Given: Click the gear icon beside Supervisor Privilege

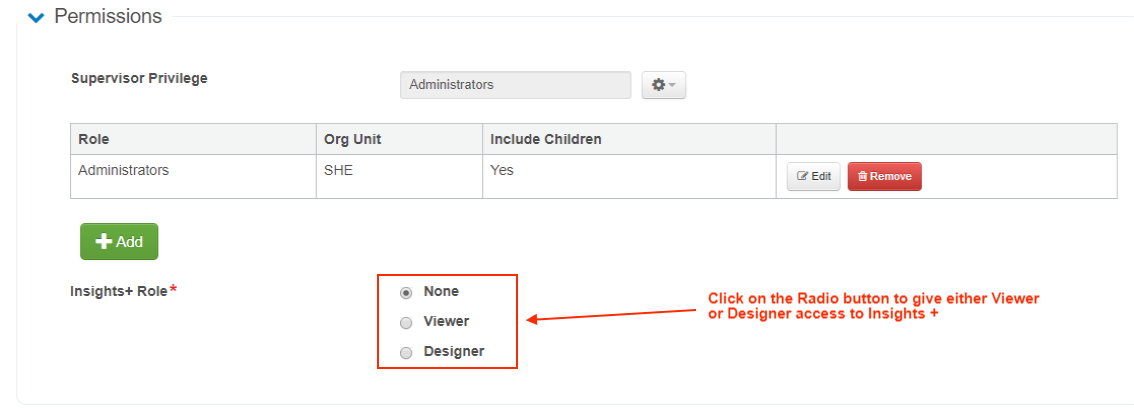Looking at the screenshot, I should [658, 85].
